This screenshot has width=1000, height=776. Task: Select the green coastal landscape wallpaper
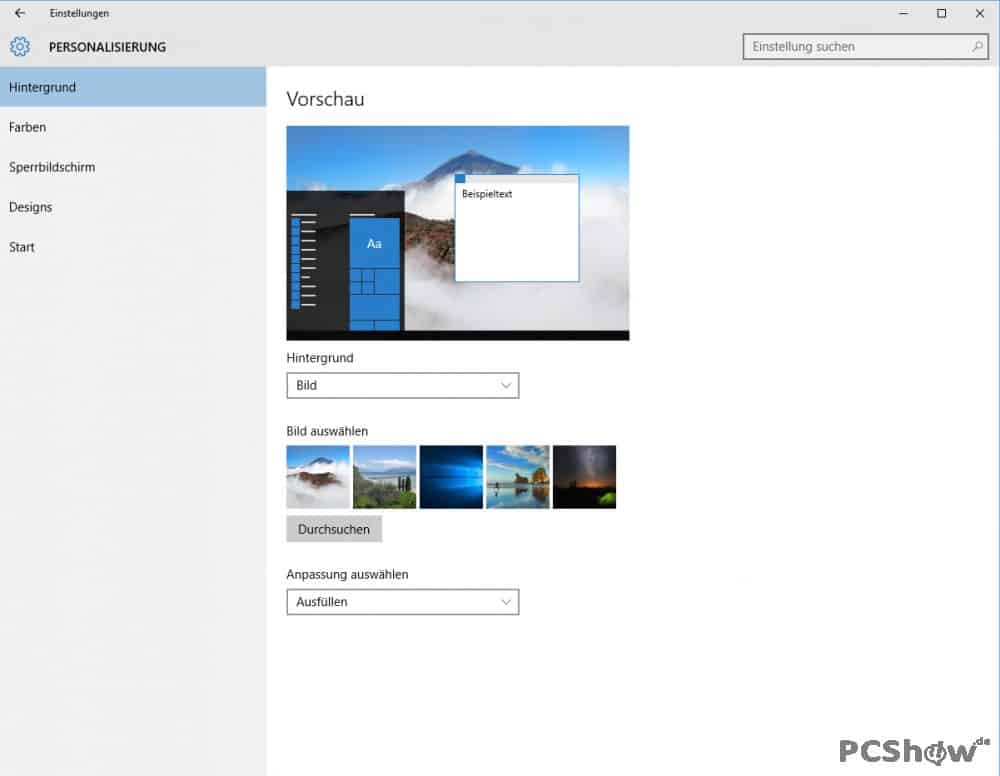(385, 476)
